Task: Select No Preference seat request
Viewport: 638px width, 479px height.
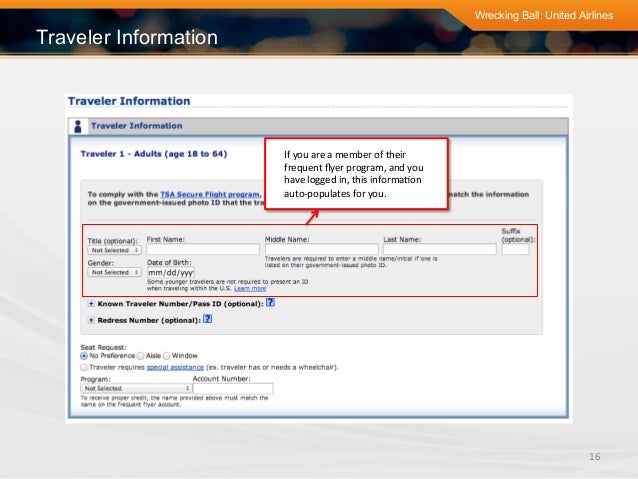Action: [x=84, y=356]
